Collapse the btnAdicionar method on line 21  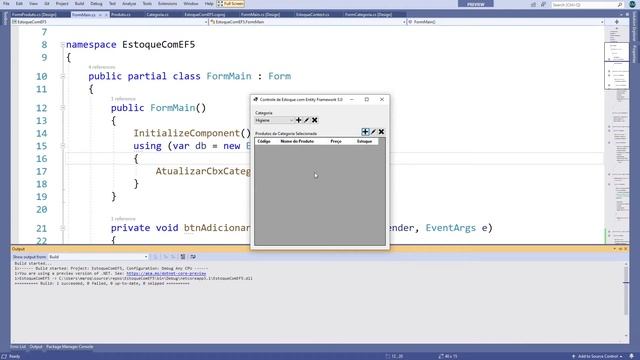coord(62,228)
